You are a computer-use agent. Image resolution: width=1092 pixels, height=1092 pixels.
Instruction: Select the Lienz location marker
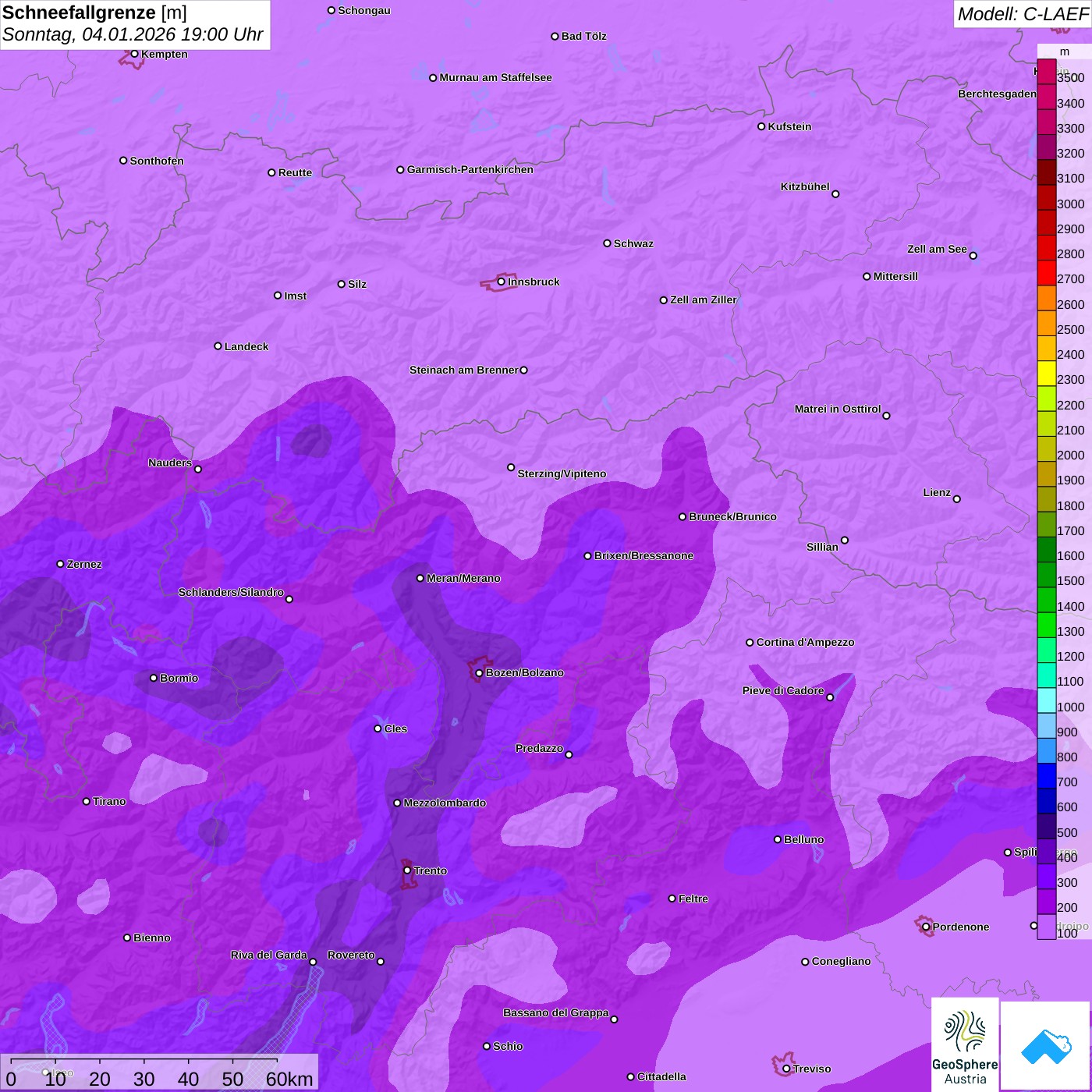click(957, 499)
